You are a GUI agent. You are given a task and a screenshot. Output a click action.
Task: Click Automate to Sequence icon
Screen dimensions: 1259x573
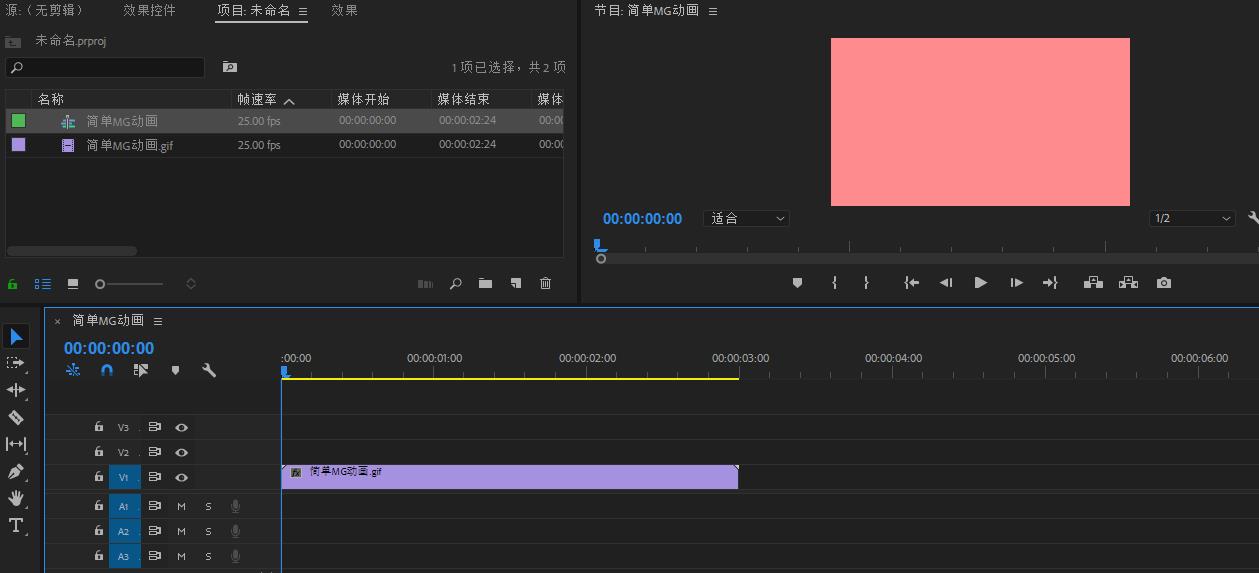[x=425, y=284]
